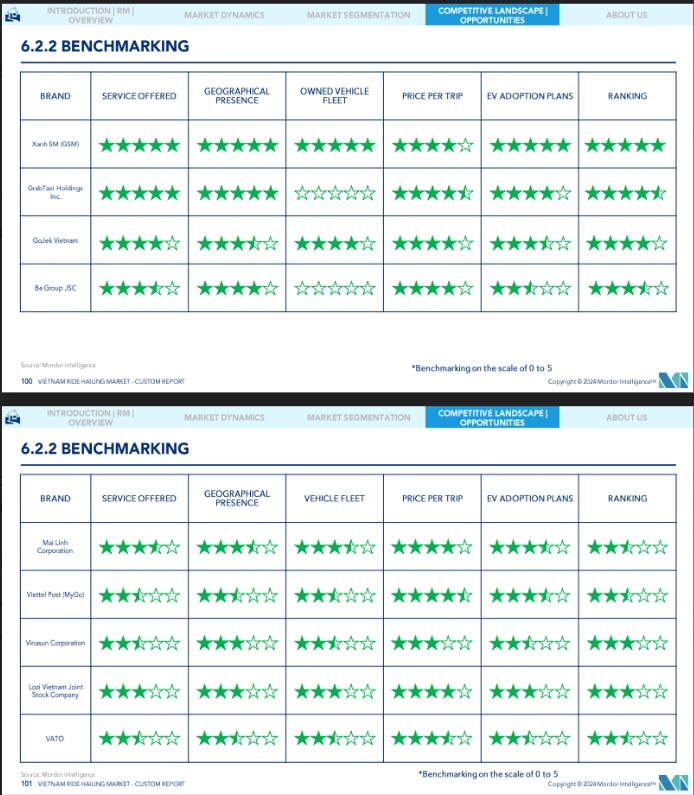Click Xanh SM ranking five-star rating
Viewport: 694px width, 795px height.
coord(625,146)
